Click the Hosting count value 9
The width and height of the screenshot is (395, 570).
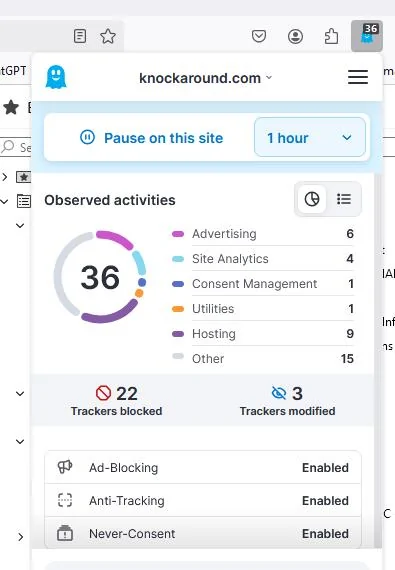(x=350, y=334)
